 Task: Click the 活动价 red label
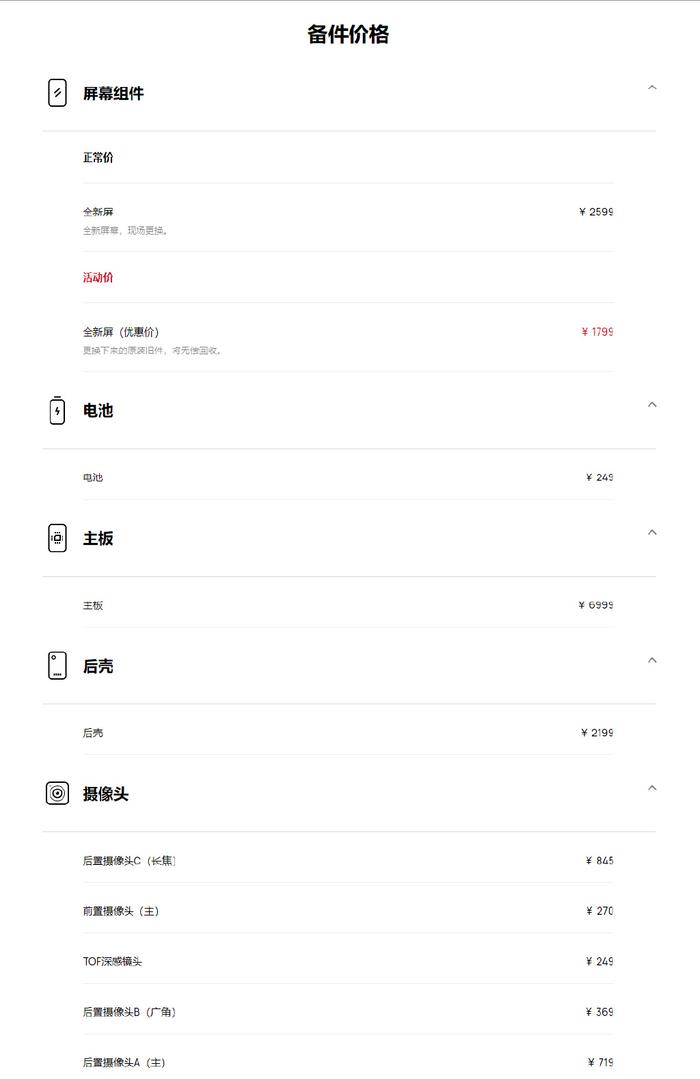(x=98, y=277)
